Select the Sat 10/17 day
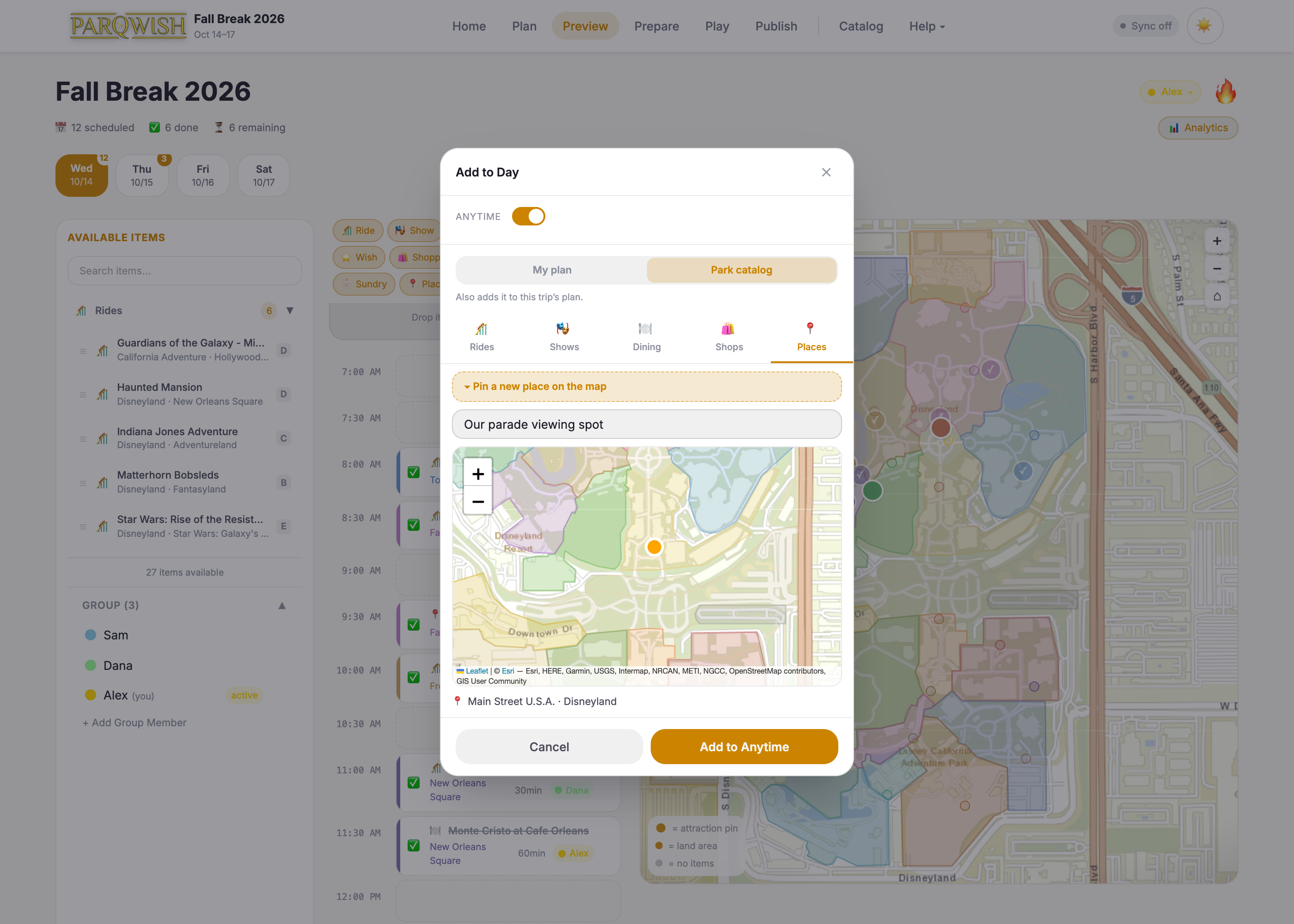The image size is (1294, 924). click(263, 175)
